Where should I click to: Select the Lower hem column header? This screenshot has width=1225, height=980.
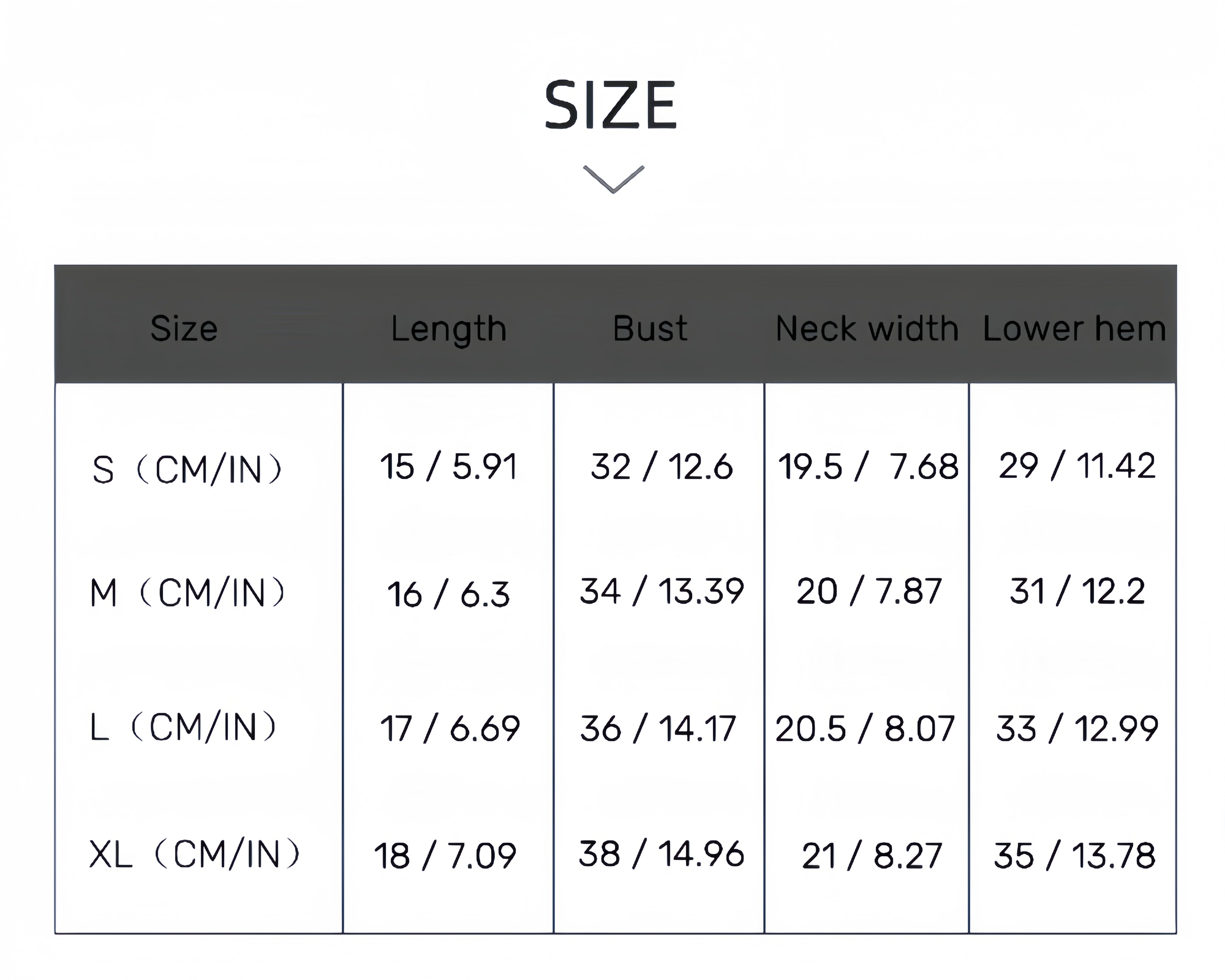coord(1074,328)
